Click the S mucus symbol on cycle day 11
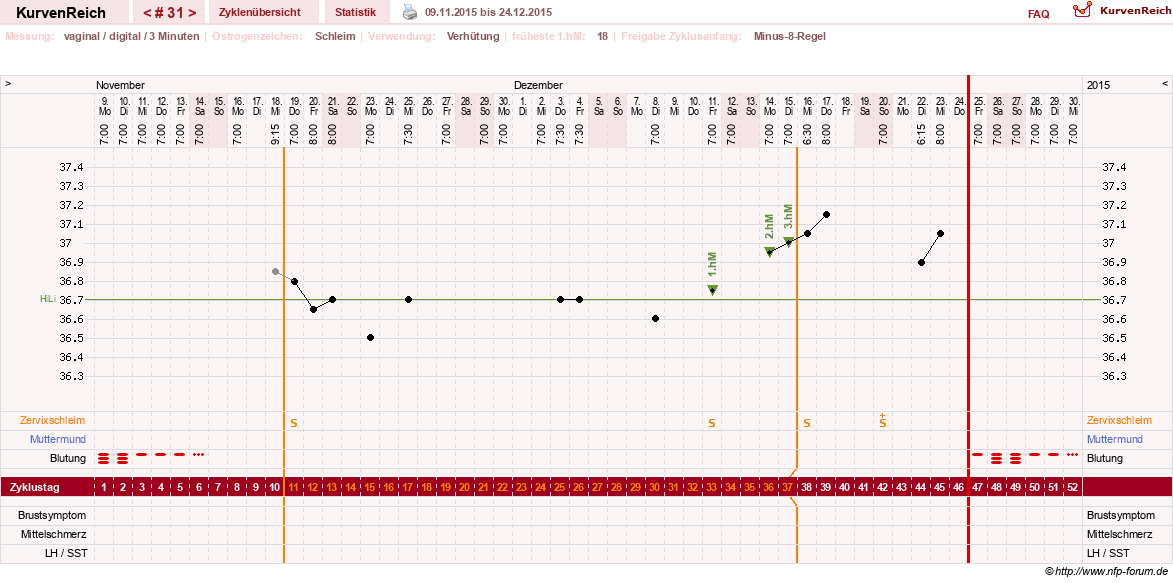Screen dimensions: 1173x583 (x=294, y=423)
